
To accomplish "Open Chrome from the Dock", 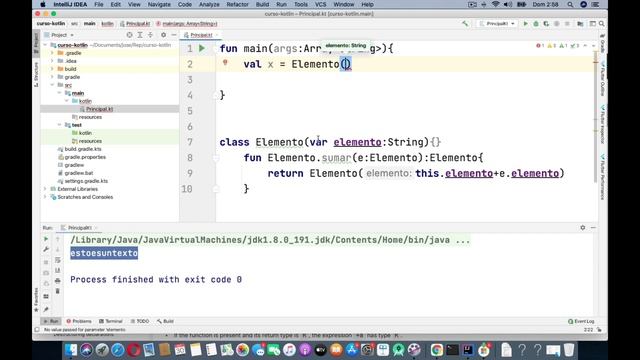I will tap(436, 350).
